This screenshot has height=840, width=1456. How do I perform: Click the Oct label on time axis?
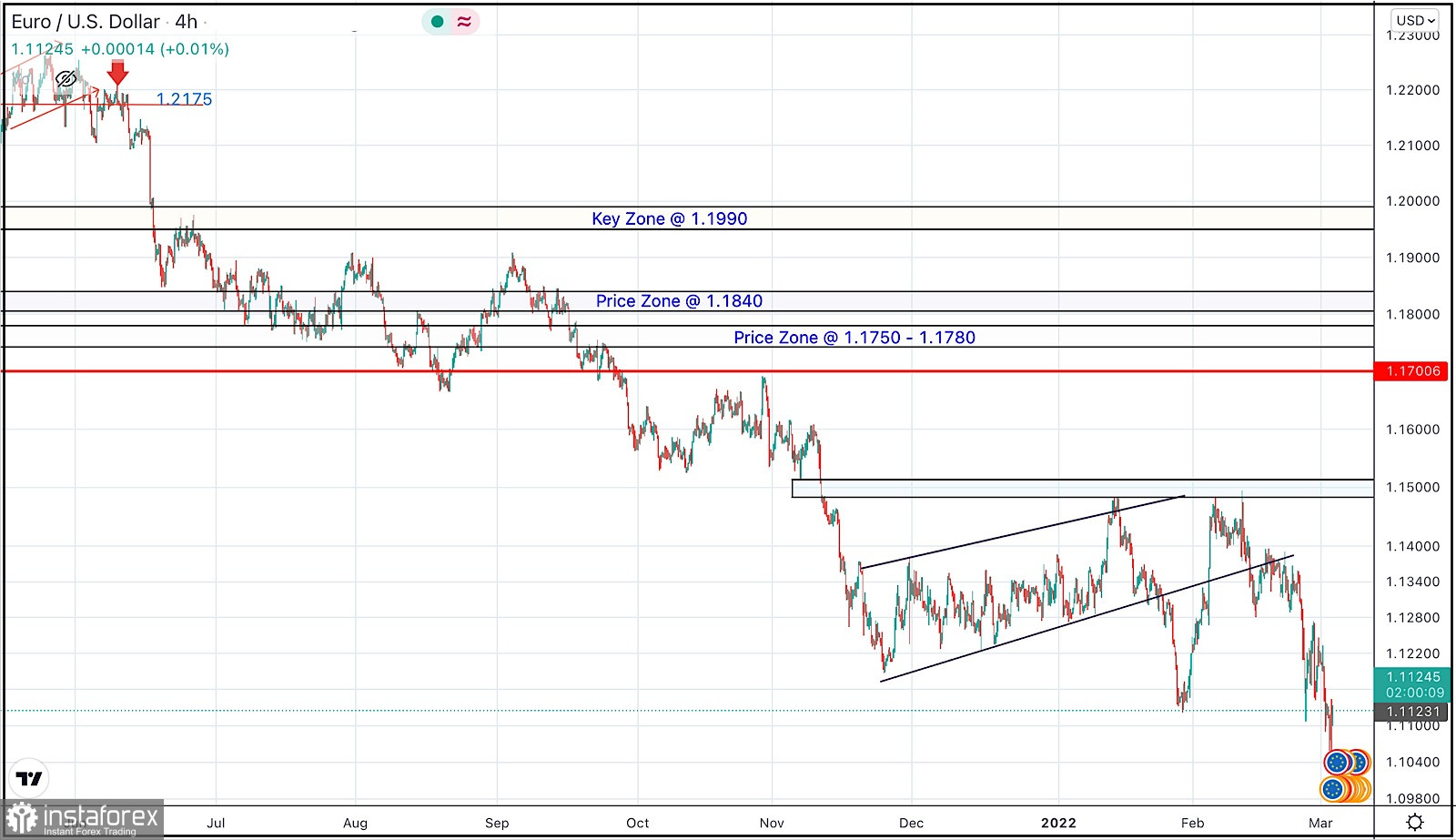638,823
